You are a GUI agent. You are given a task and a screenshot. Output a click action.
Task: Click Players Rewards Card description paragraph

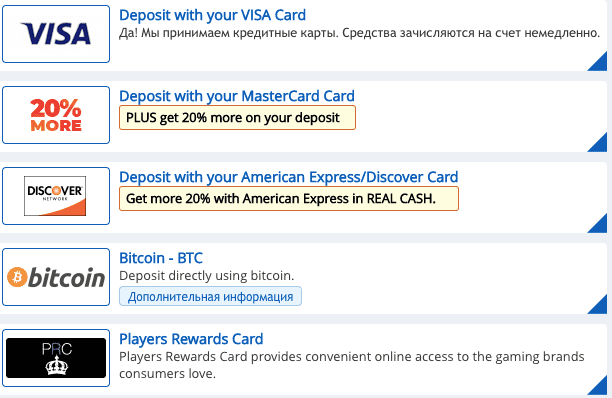coord(352,365)
